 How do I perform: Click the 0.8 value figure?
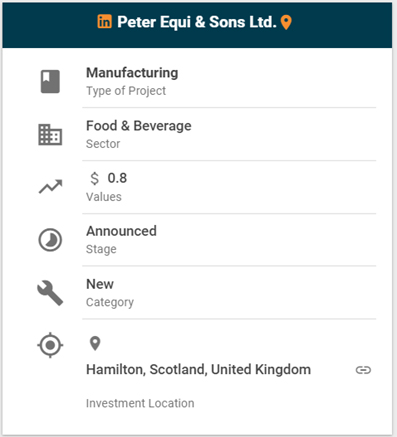tap(117, 178)
